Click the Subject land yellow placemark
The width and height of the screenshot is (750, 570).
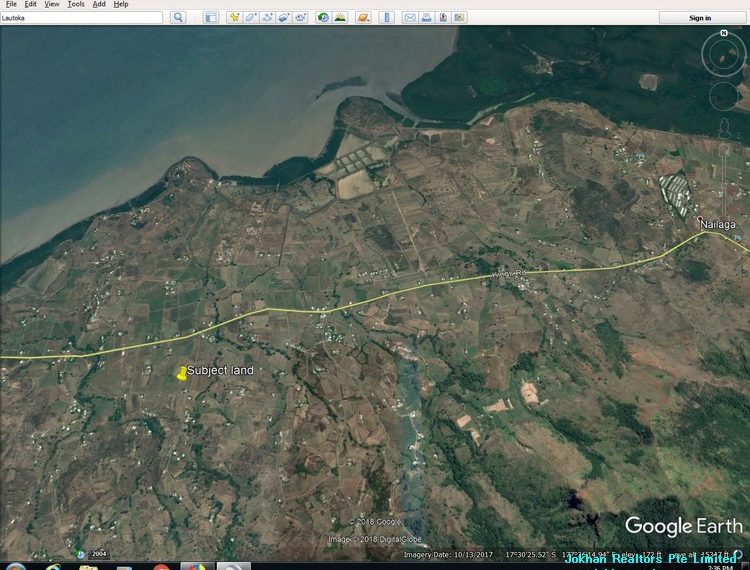182,373
